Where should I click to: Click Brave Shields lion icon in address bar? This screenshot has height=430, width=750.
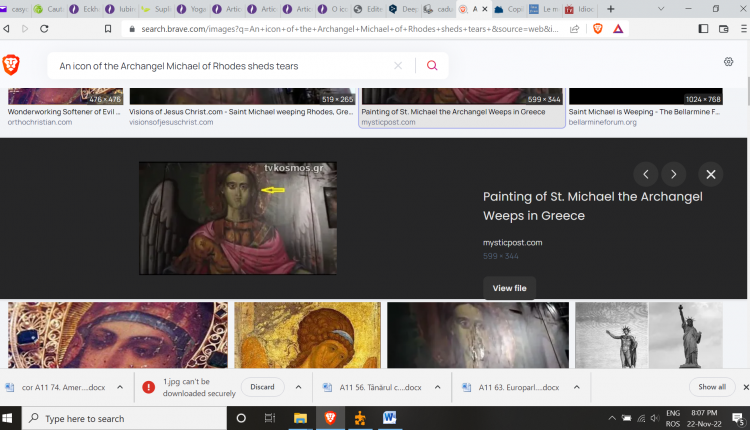[x=598, y=29]
